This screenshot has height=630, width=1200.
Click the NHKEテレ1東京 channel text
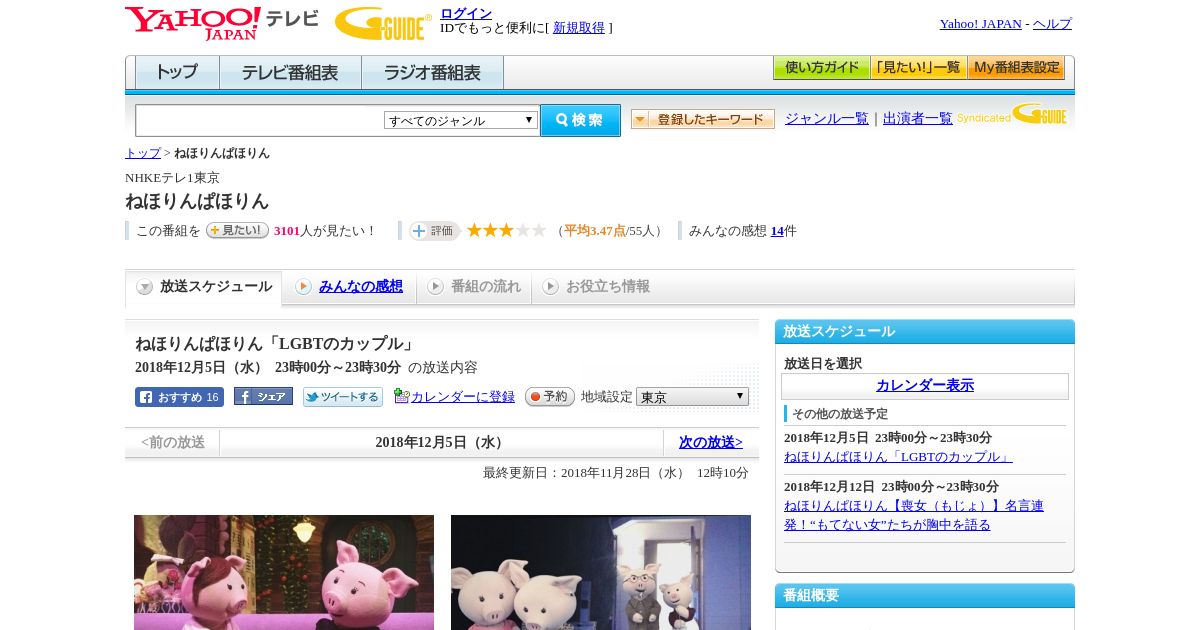[172, 178]
